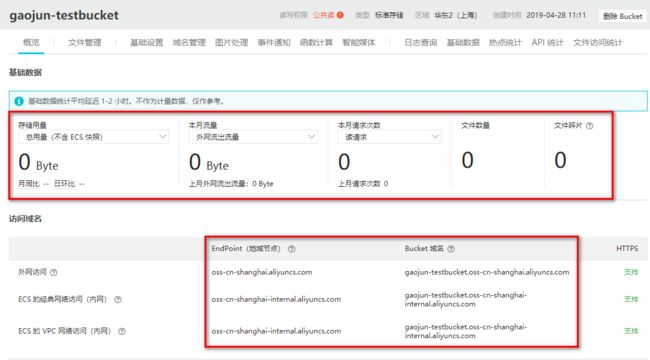
Task: Click the oss-cn-shanghai.aliyuncs.com endpoint
Action: [262, 272]
